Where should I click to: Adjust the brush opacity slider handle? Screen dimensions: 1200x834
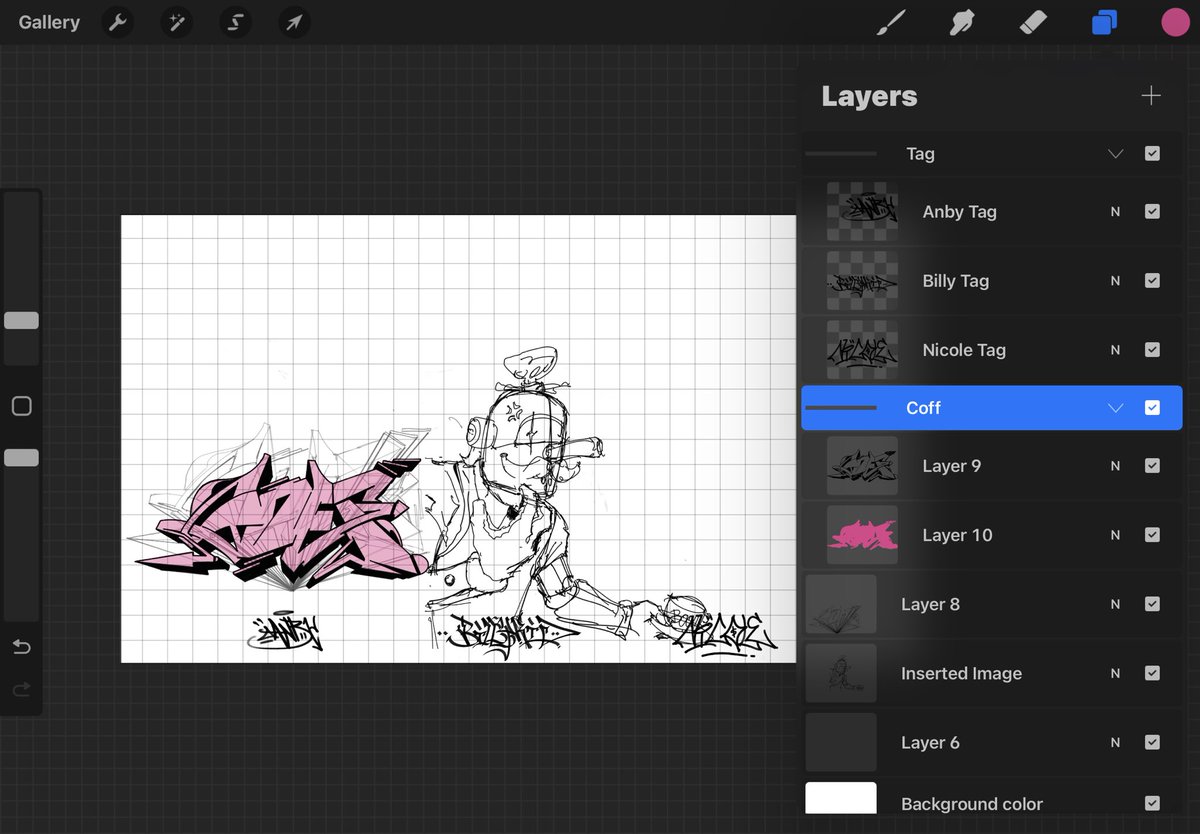(21, 457)
